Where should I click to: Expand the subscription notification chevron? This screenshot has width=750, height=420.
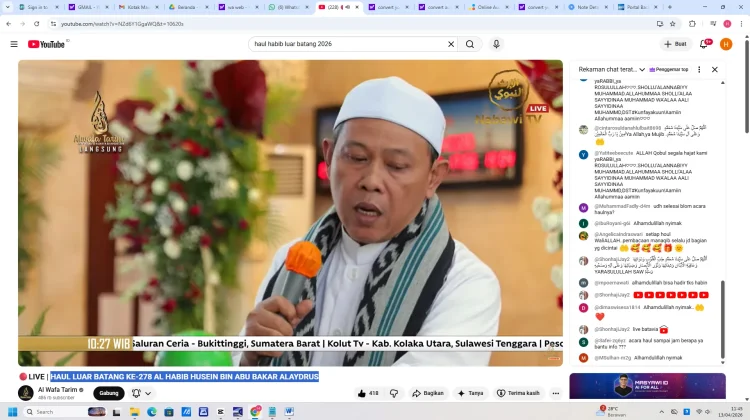point(148,393)
